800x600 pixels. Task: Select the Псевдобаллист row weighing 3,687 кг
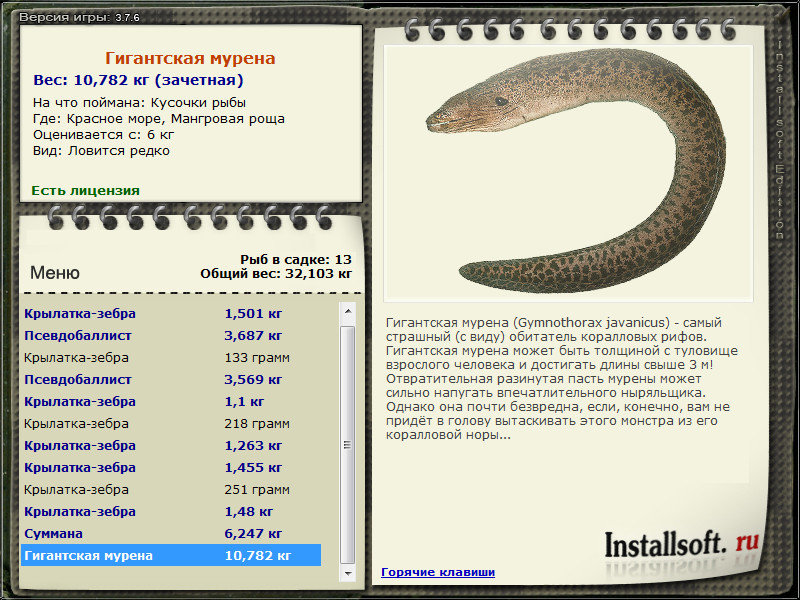click(171, 335)
